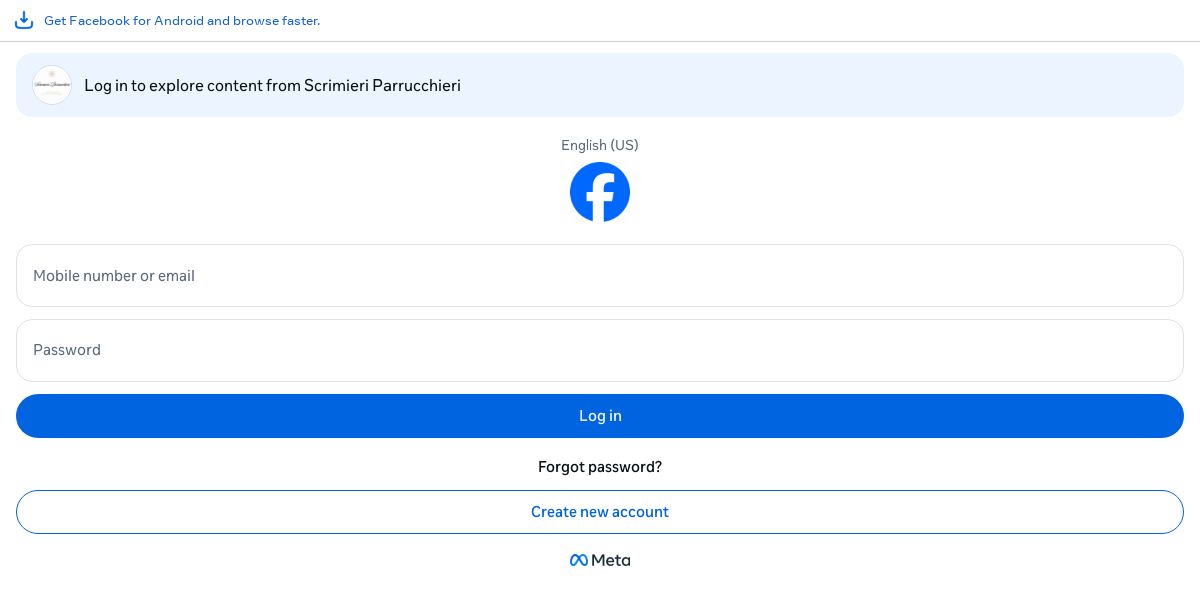Click the Meta infinity logo symbol

click(578, 560)
